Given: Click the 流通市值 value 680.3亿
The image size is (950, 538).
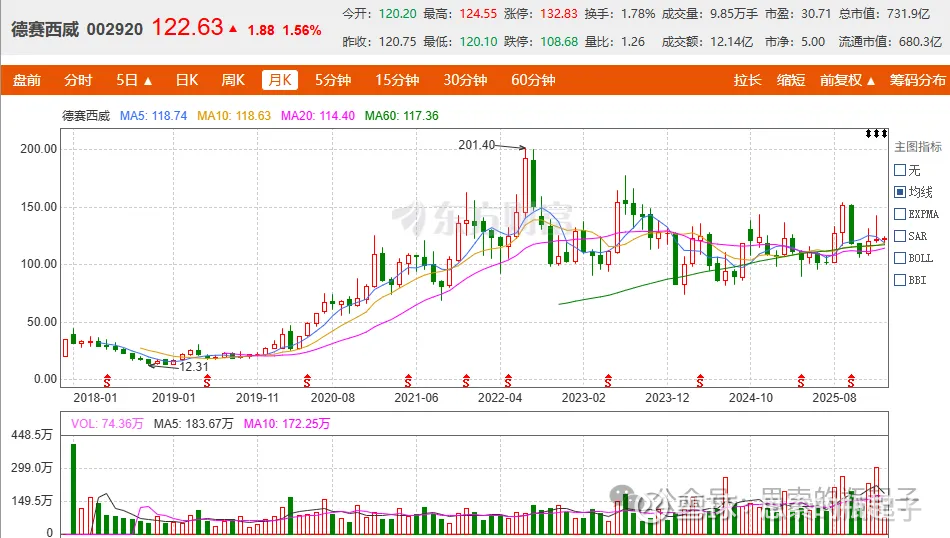Looking at the screenshot, I should point(920,42).
